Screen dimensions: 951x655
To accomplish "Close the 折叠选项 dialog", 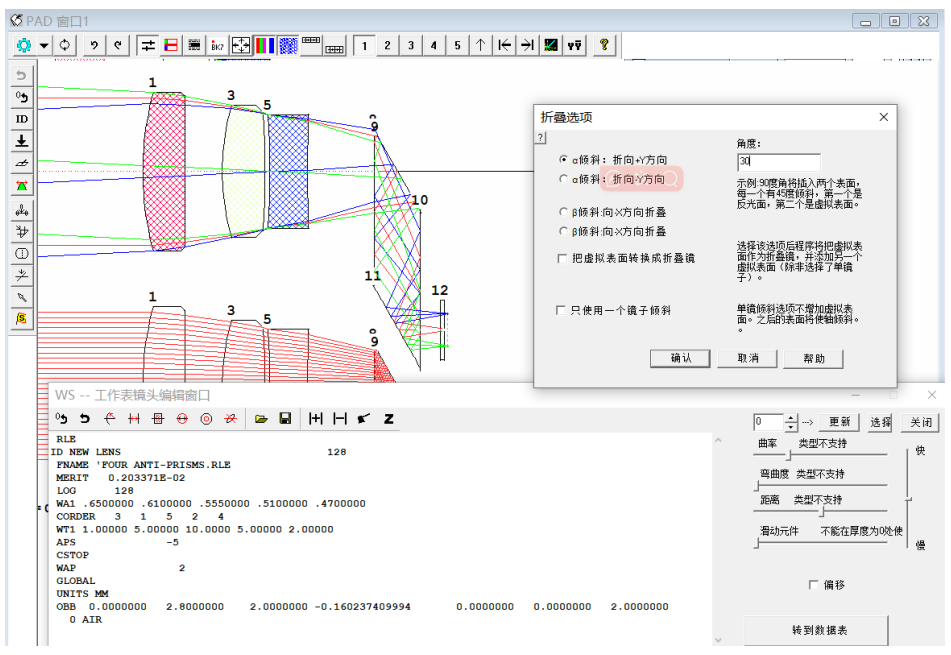I will [884, 117].
